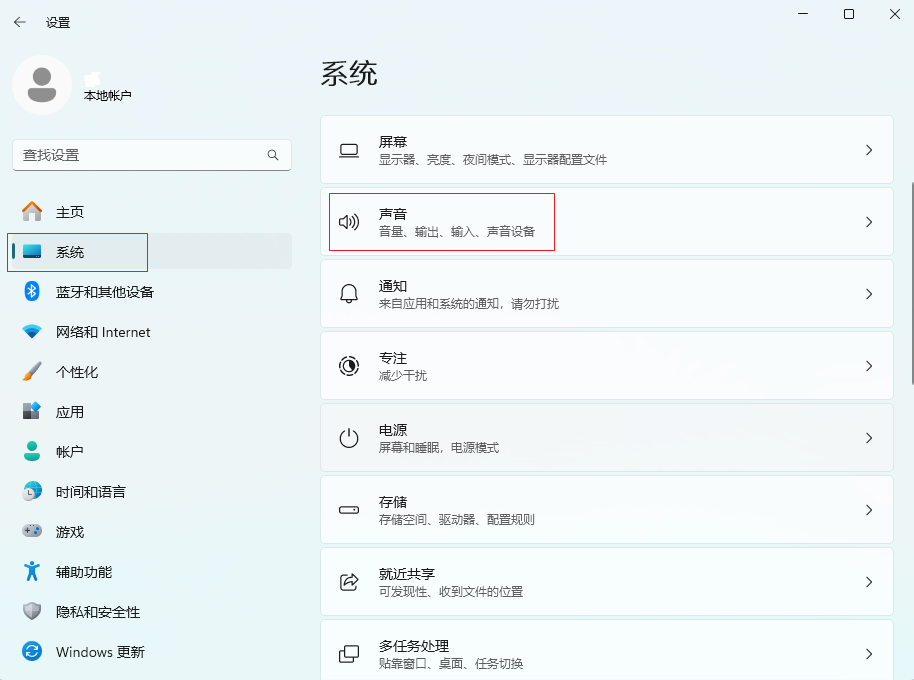The width and height of the screenshot is (914, 680).
Task: Click the 本地帐户 account label
Action: [107, 96]
